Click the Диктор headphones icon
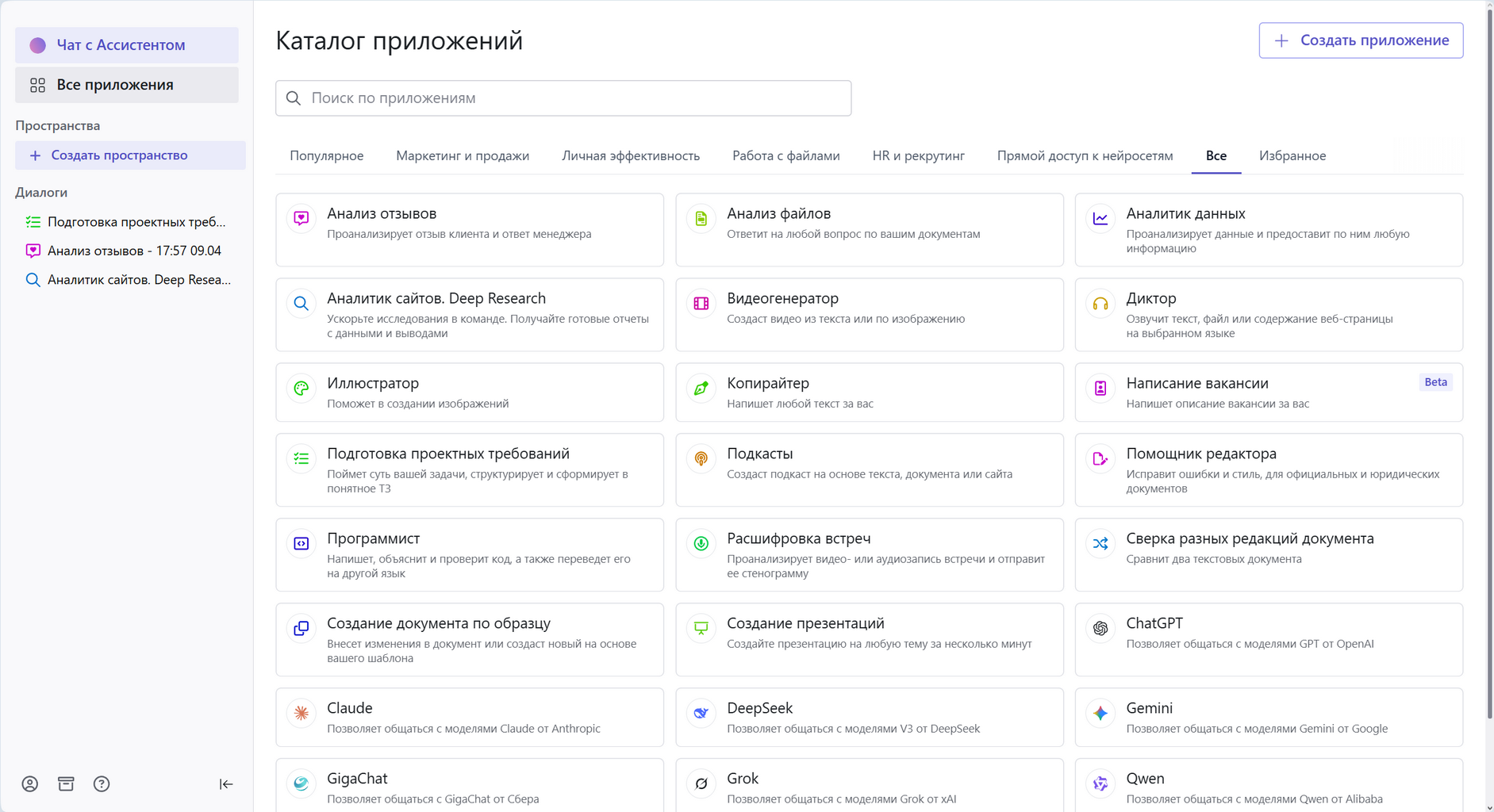The image size is (1494, 812). point(1100,304)
